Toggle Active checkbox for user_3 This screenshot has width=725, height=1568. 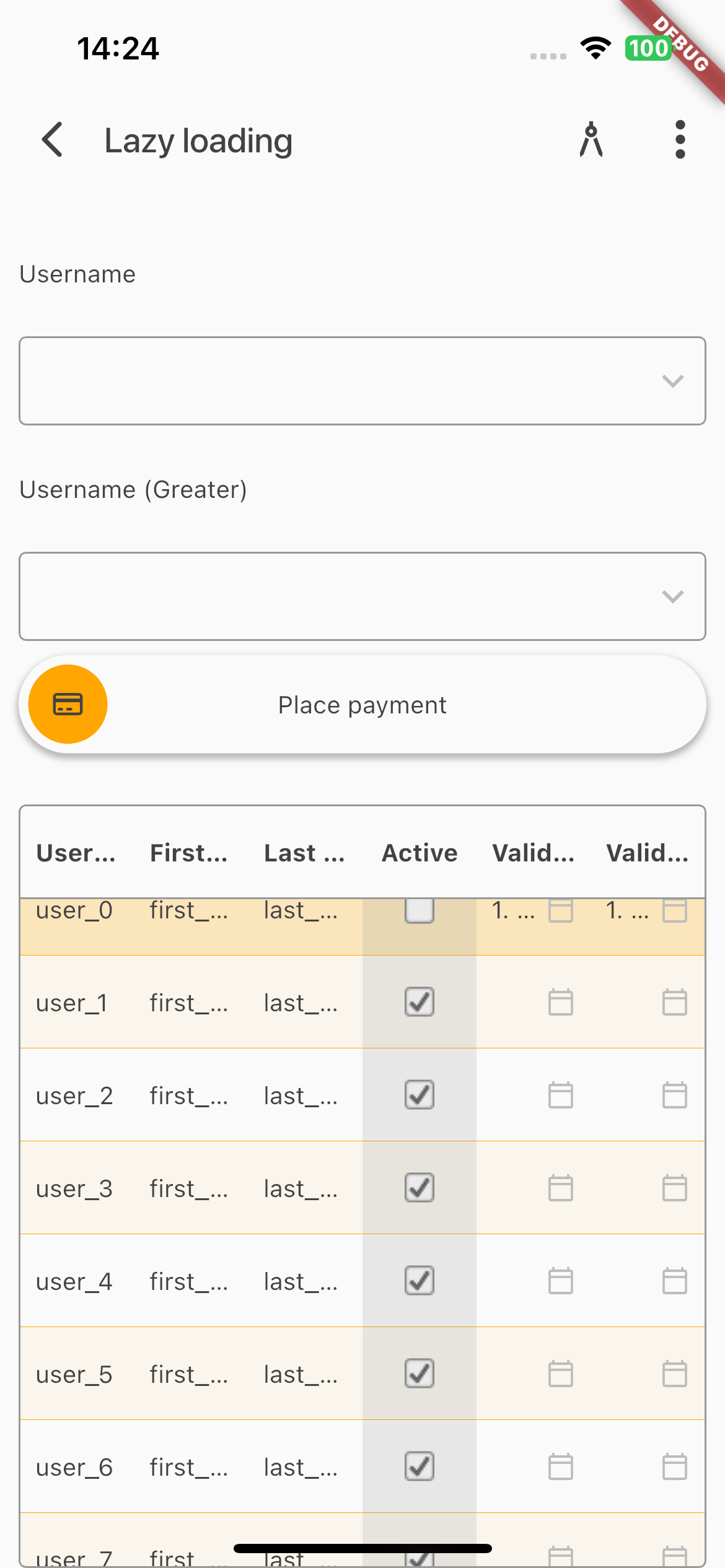pyautogui.click(x=420, y=1188)
